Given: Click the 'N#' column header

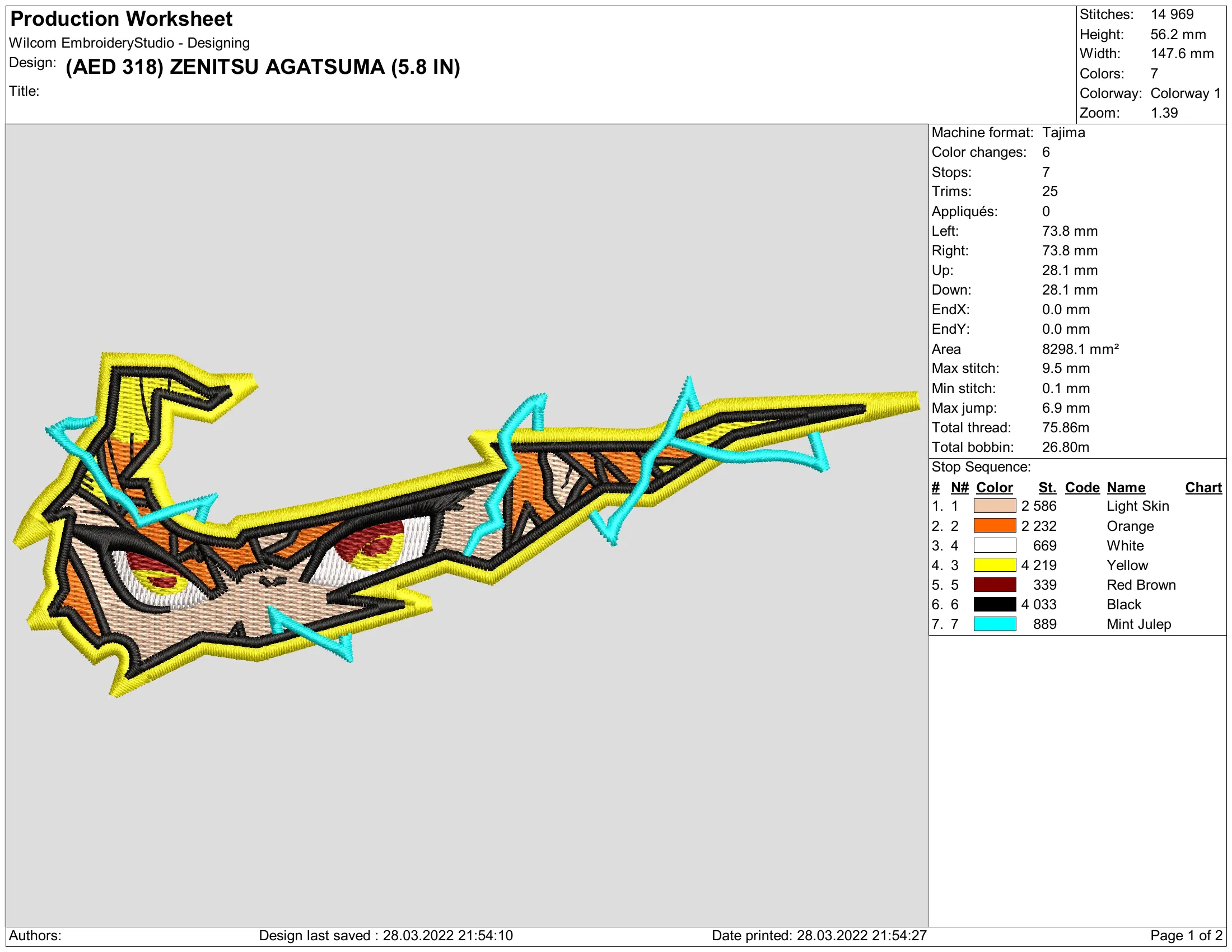Looking at the screenshot, I should 959,487.
